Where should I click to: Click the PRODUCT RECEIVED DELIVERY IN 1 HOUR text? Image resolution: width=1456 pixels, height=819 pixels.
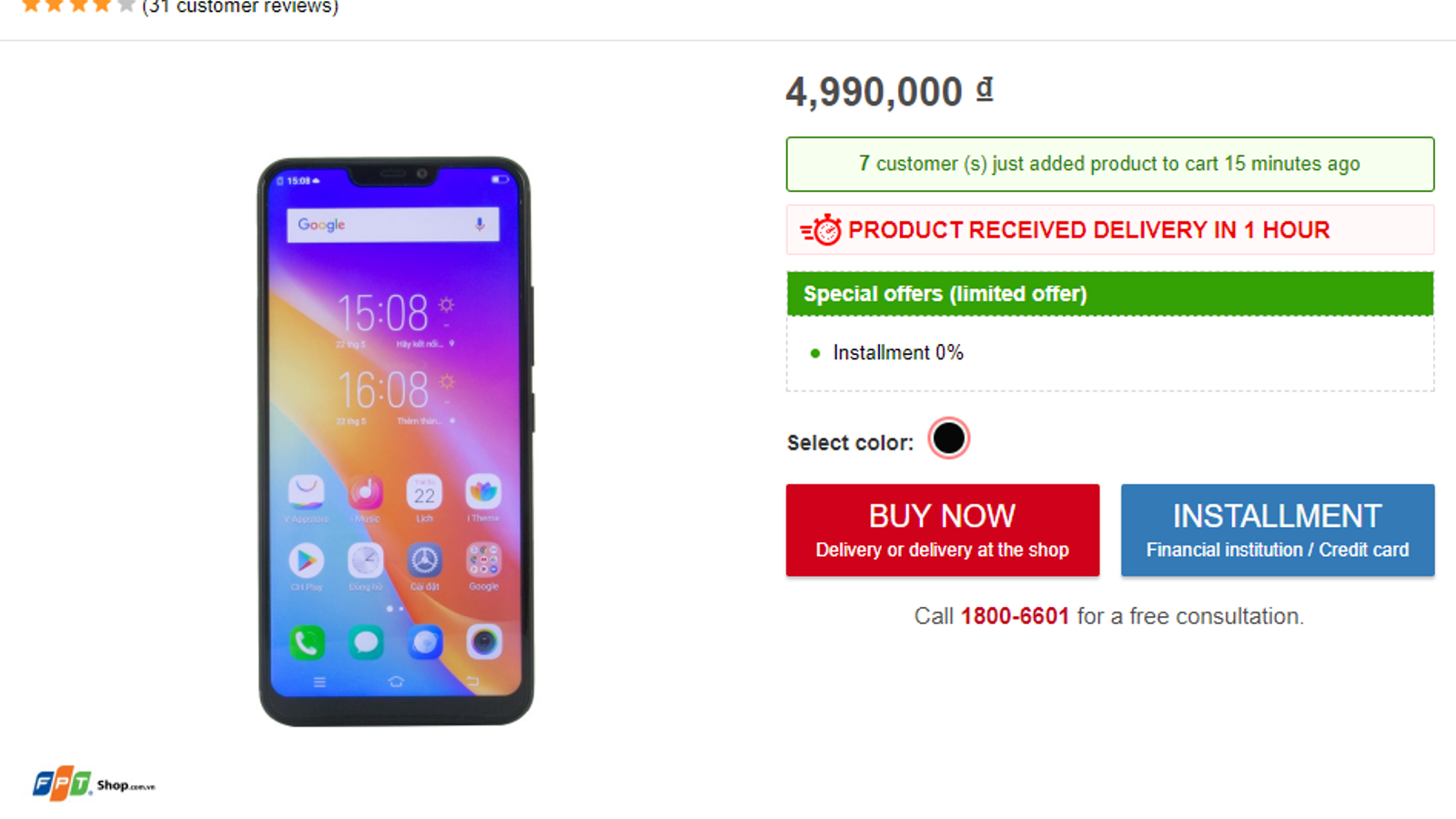pyautogui.click(x=1088, y=230)
